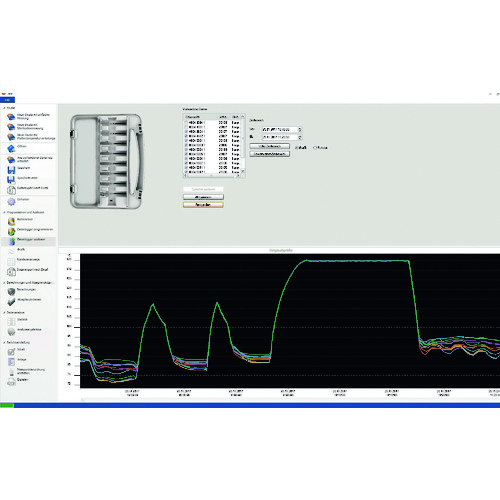500x500 pixels.
Task: Open the Statistik table icon
Action: [x=11, y=321]
